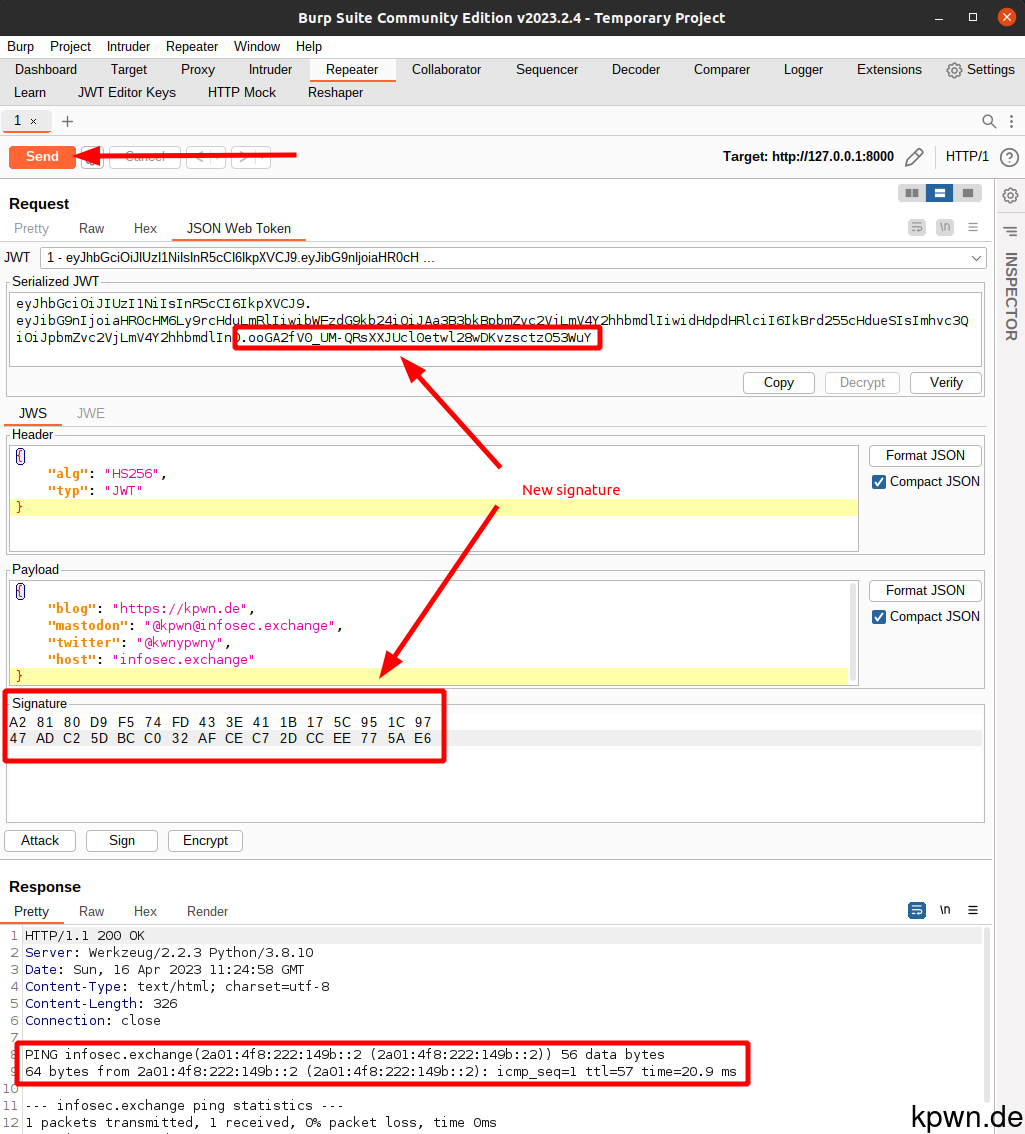1025x1134 pixels.
Task: Open the HTTP/1 help question mark icon
Action: pyautogui.click(x=1009, y=157)
